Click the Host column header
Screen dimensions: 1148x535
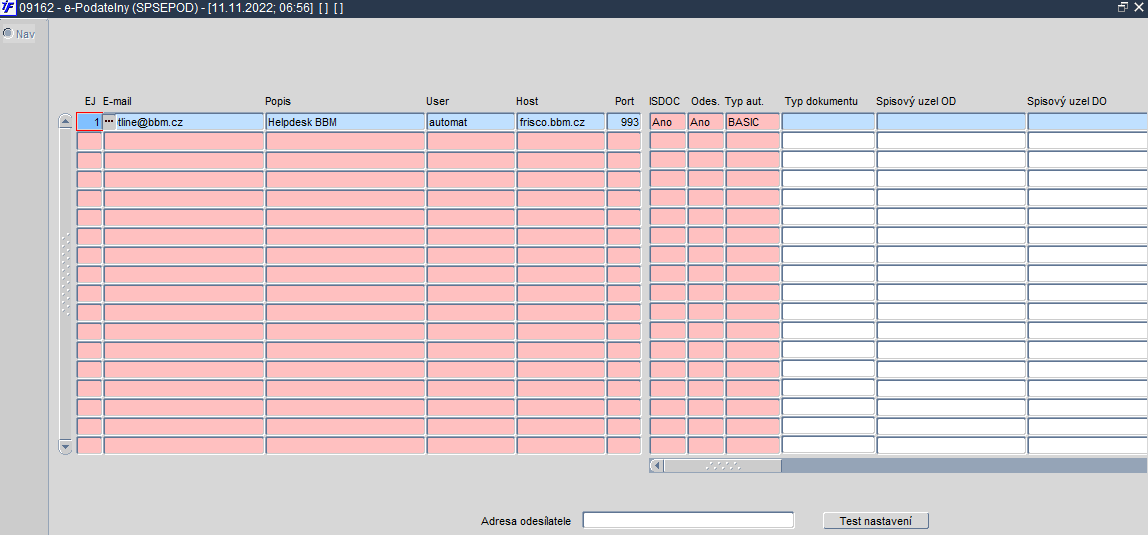(527, 101)
